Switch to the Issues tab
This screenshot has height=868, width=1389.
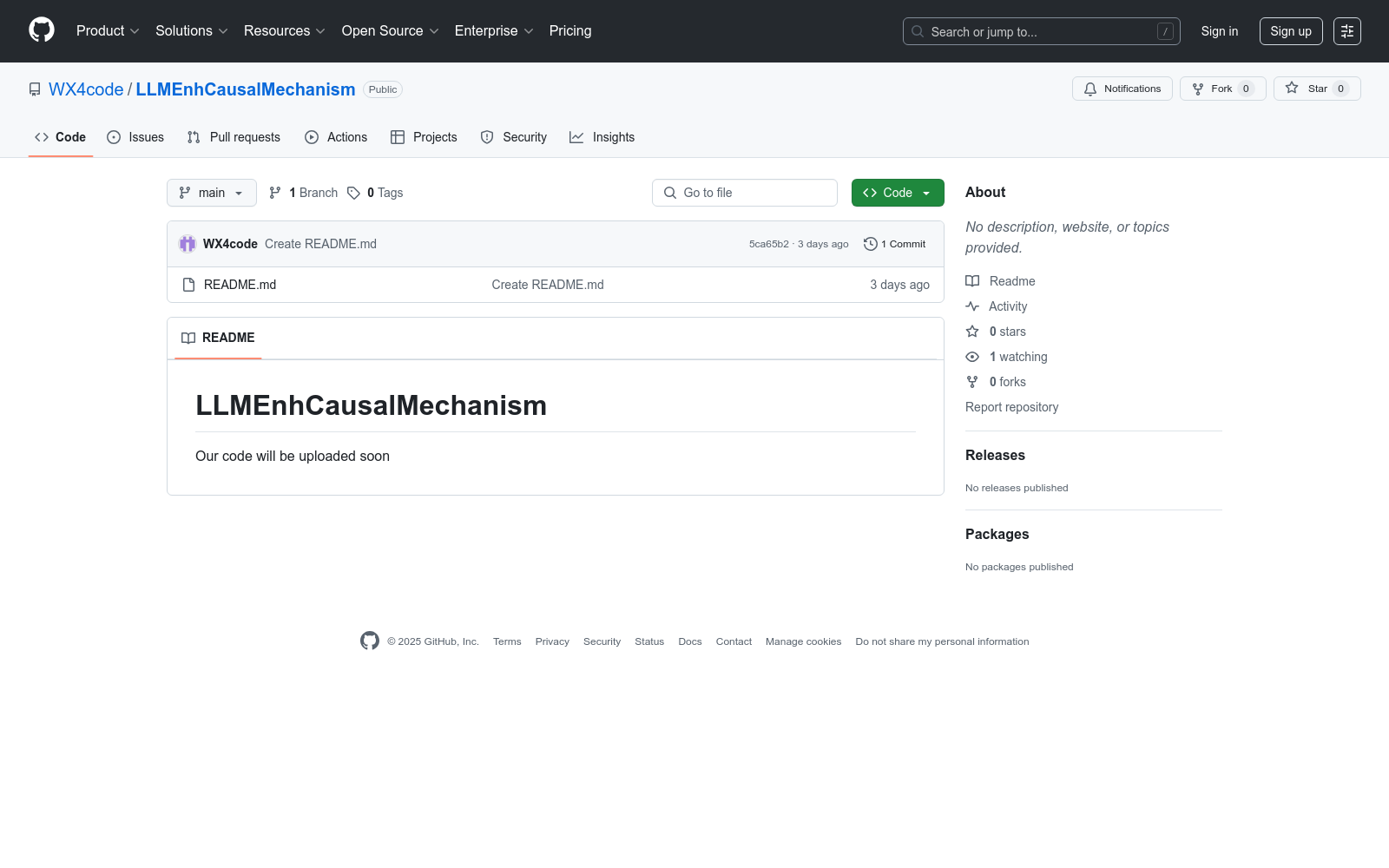pos(135,137)
